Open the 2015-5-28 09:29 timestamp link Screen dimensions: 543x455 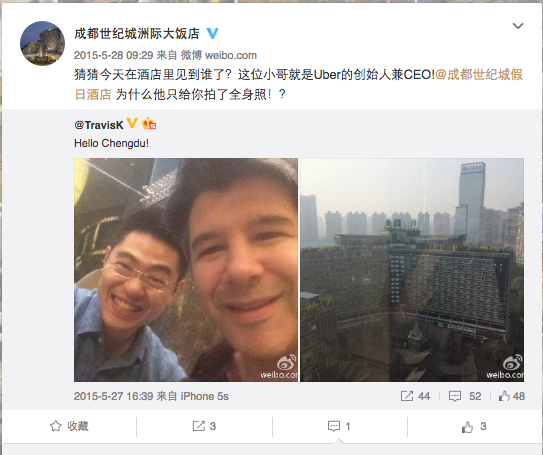pos(114,55)
